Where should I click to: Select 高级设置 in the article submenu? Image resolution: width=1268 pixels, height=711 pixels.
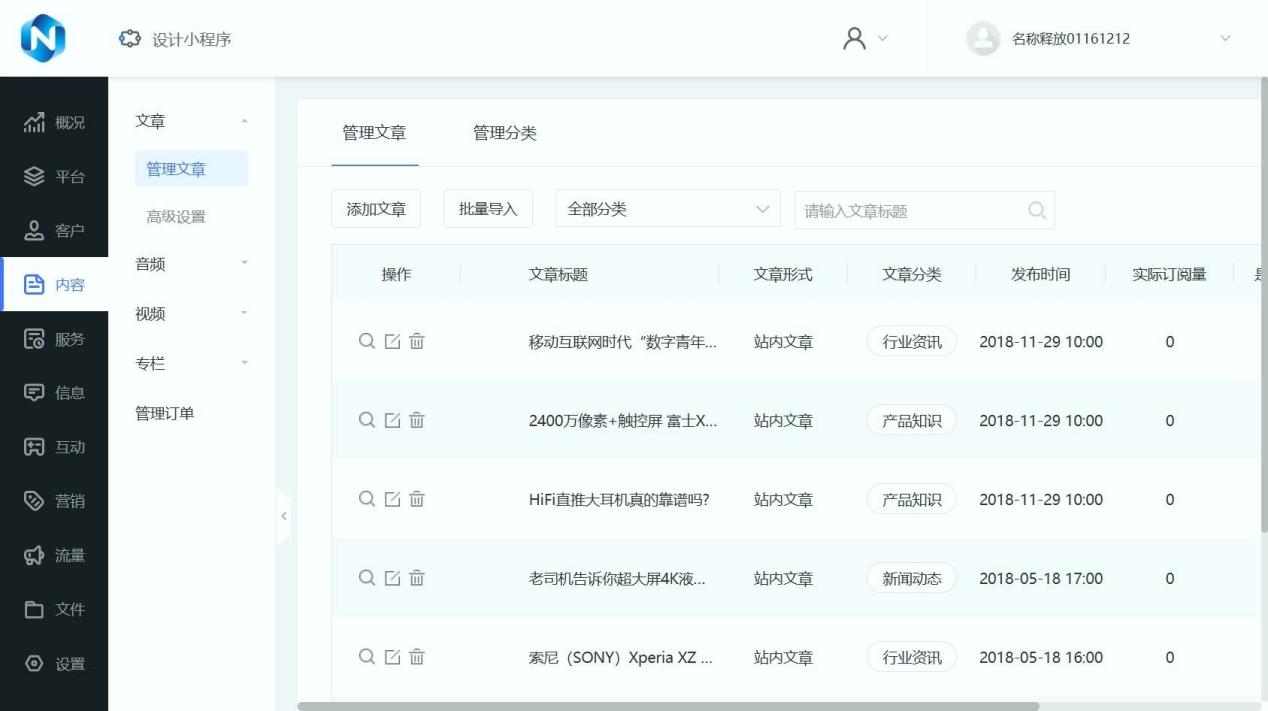[x=176, y=217]
